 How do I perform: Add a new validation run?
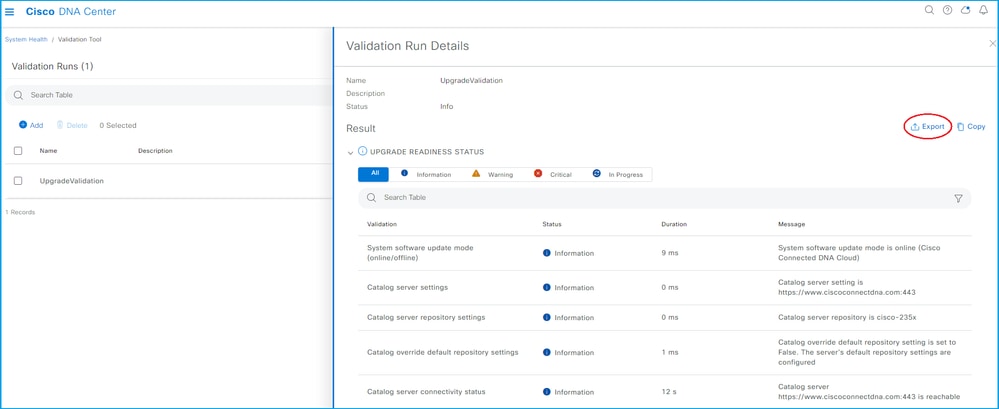click(x=31, y=126)
